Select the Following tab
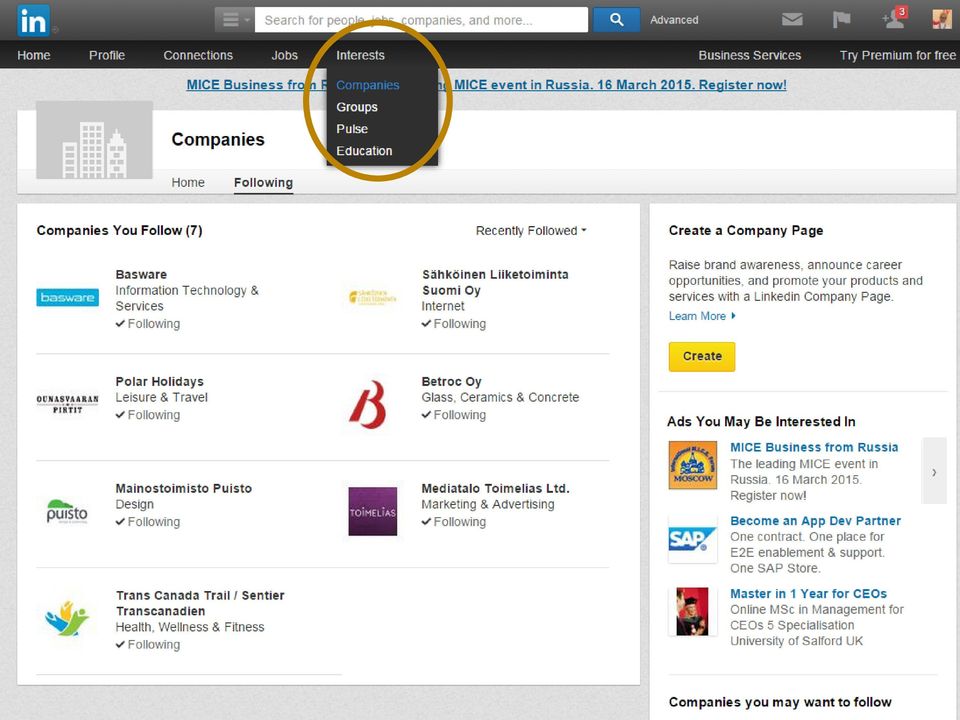 pos(263,182)
